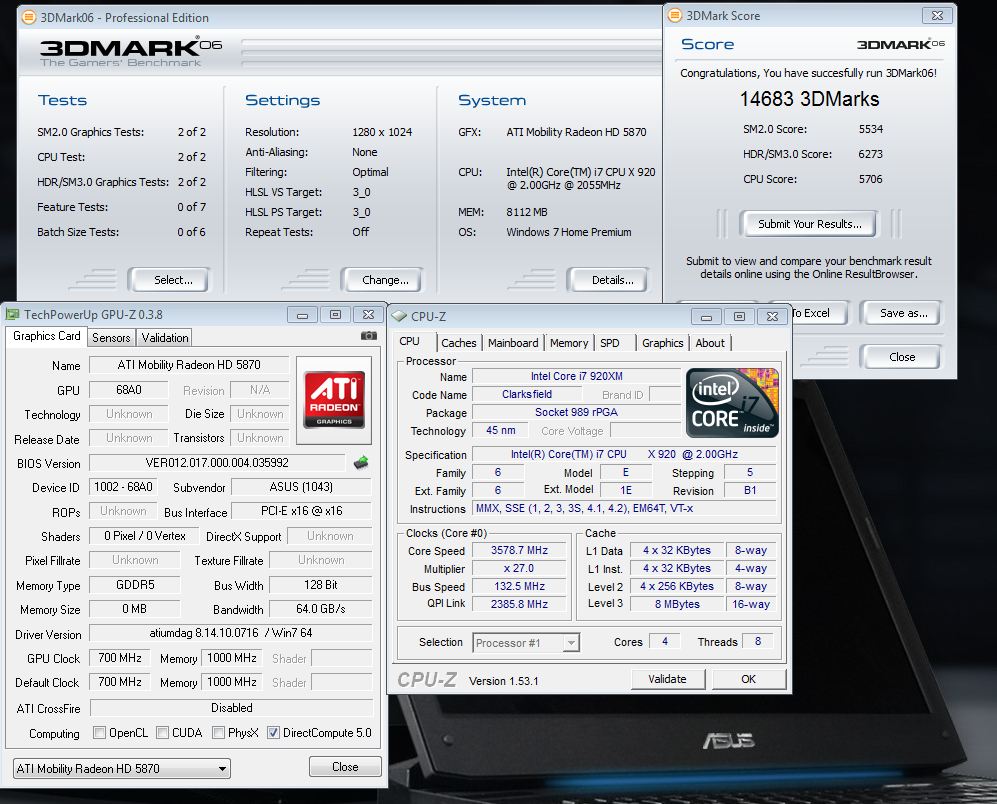Open the GPU-Z Validation tab
The image size is (997, 804).
coord(165,338)
